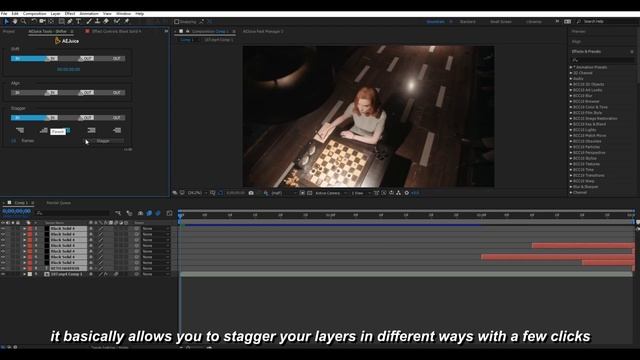Click the timeline layer search field

(x=73, y=213)
